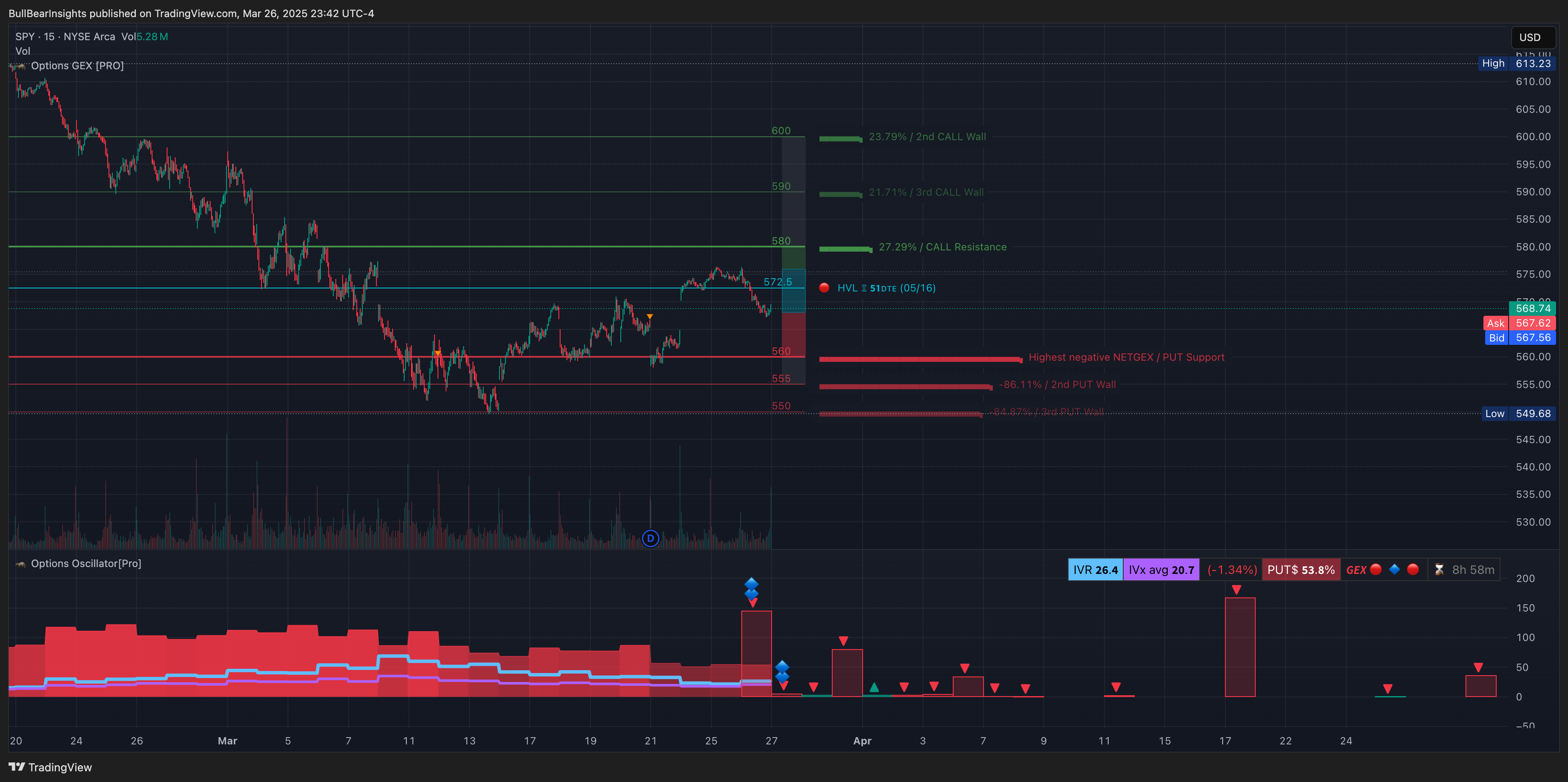Click the 605.00 price axis label
The height and width of the screenshot is (782, 1568).
tap(1533, 110)
